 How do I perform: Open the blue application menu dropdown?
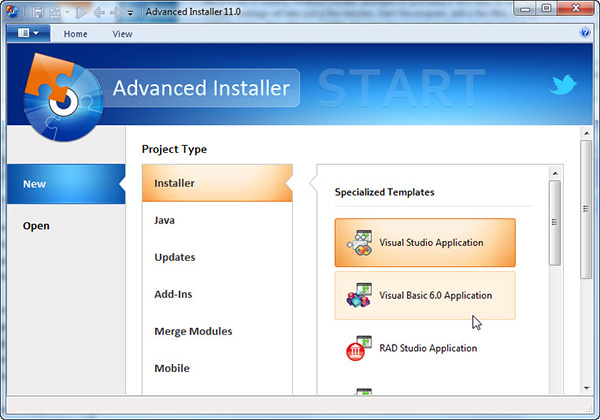click(x=28, y=33)
